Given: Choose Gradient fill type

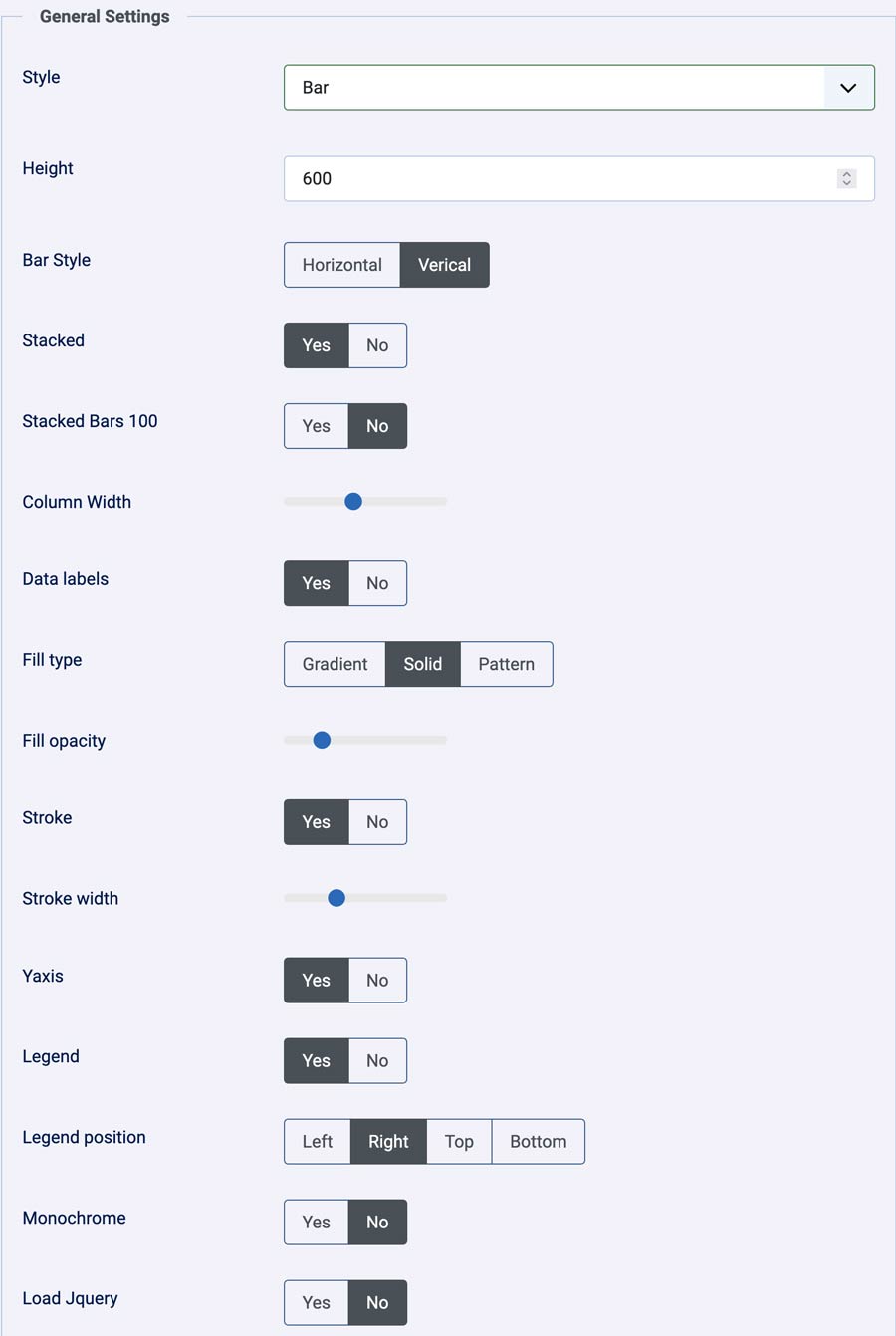Looking at the screenshot, I should (335, 664).
